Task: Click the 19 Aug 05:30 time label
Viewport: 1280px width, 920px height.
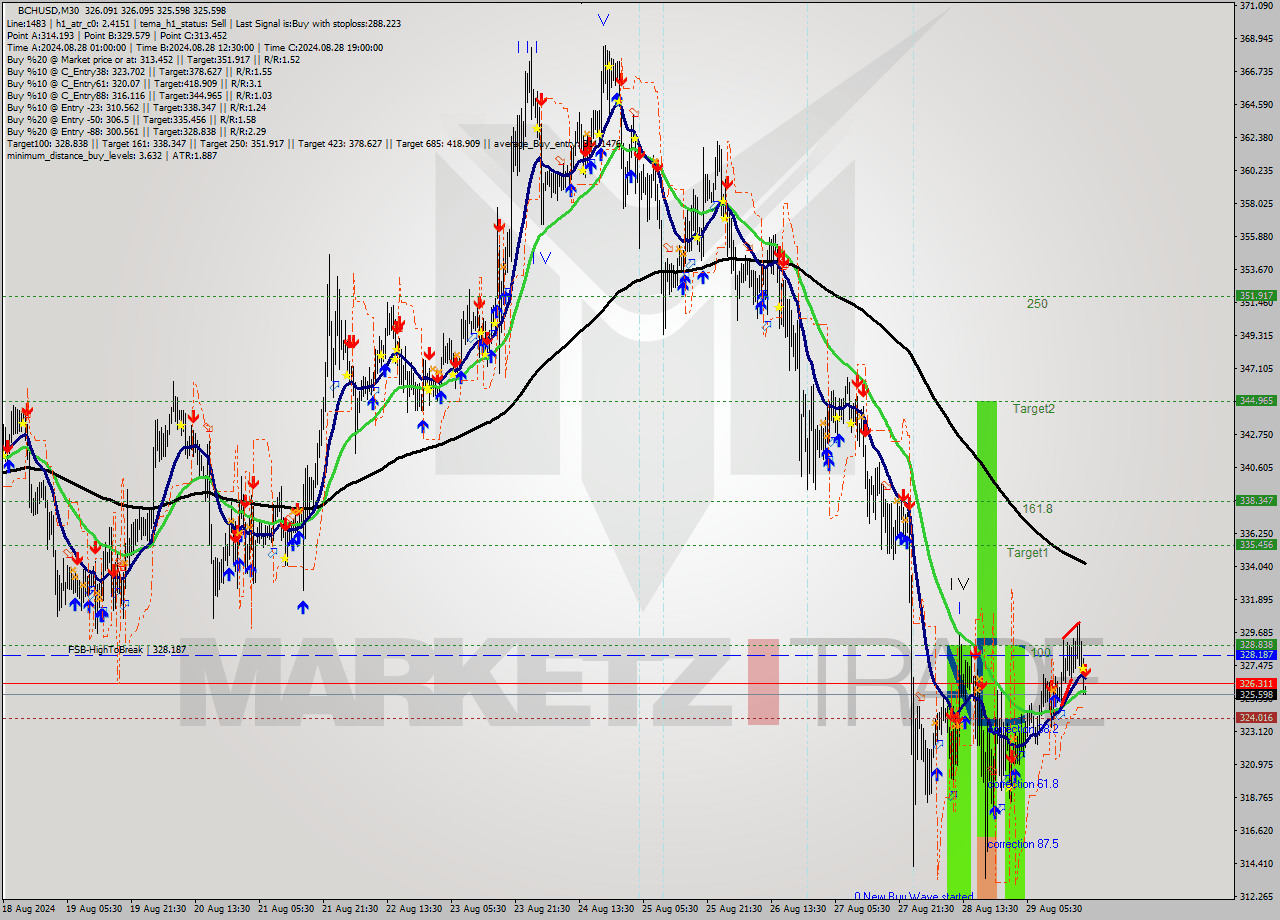Action: (x=95, y=909)
